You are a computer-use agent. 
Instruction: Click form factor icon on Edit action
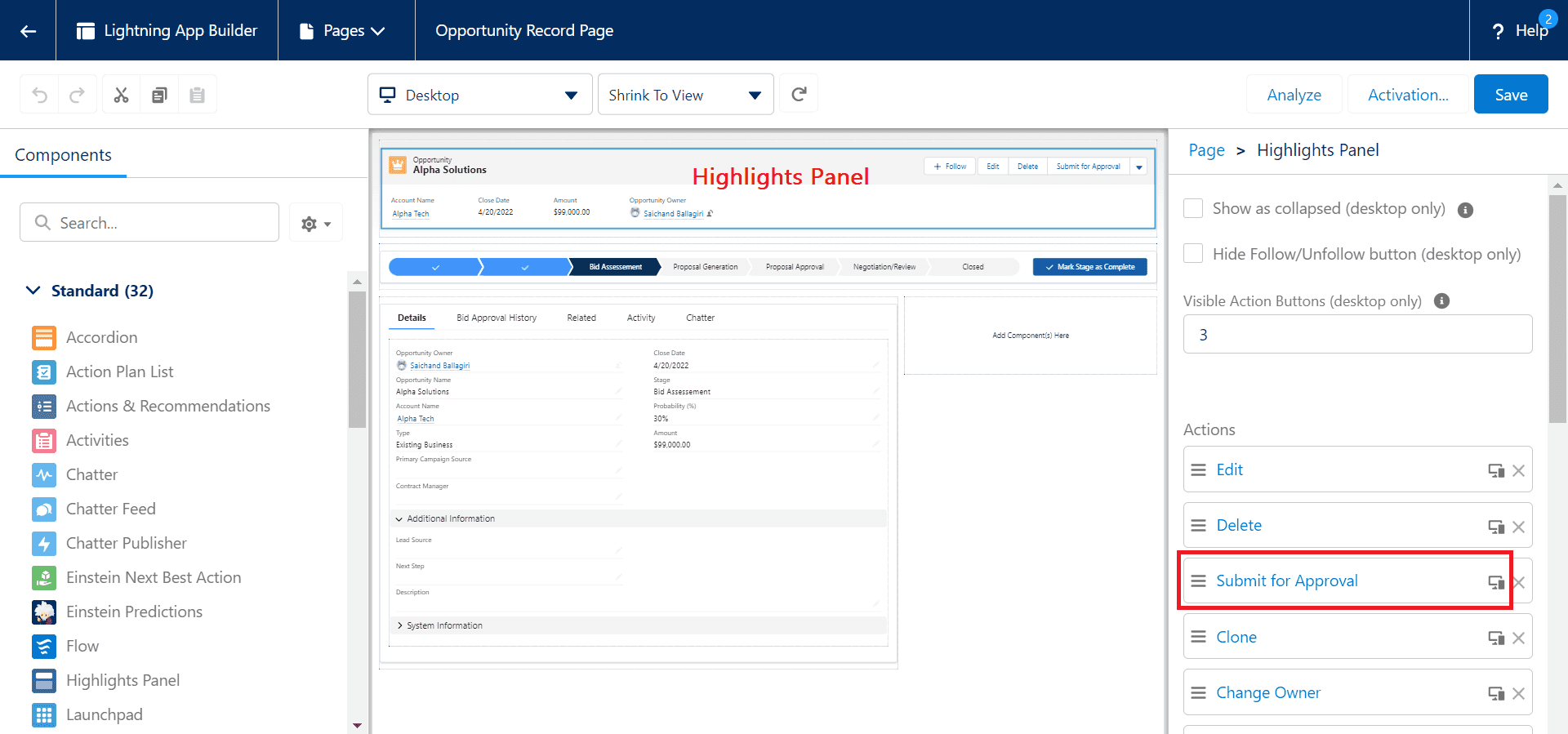[x=1496, y=470]
